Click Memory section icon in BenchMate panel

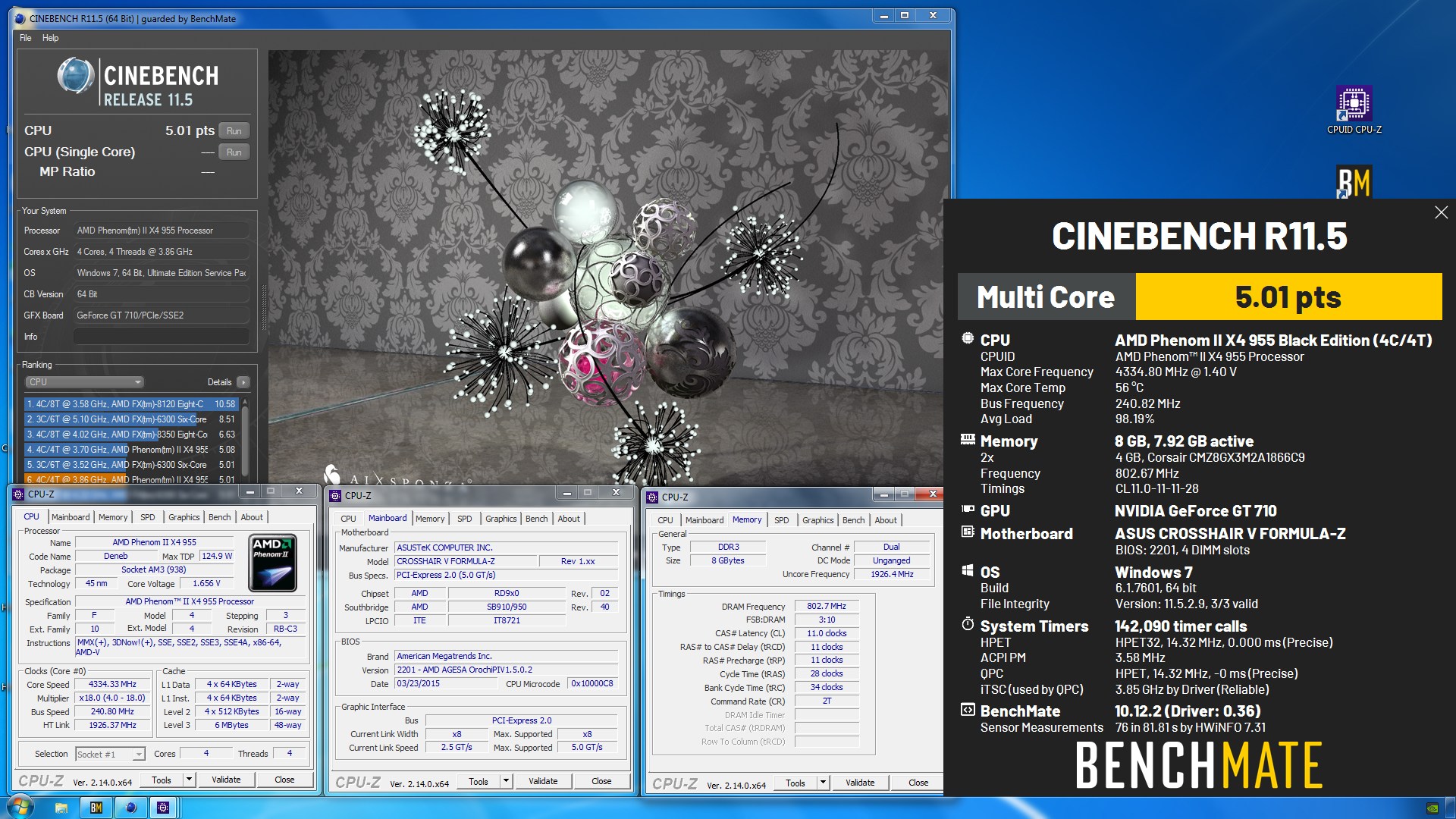968,440
